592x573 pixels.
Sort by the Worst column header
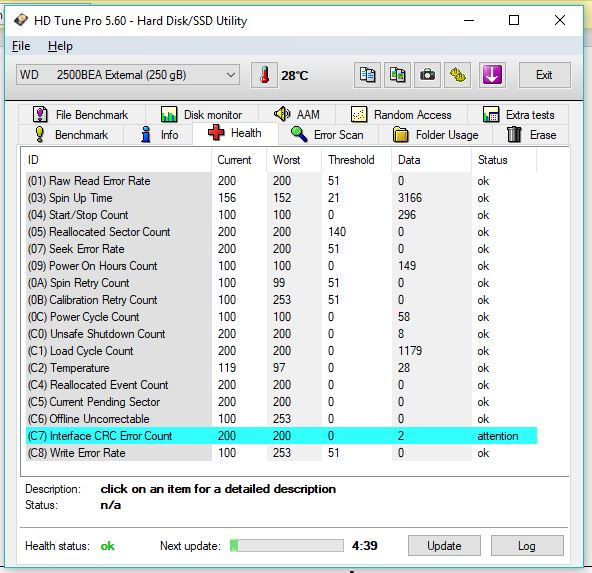(x=294, y=160)
